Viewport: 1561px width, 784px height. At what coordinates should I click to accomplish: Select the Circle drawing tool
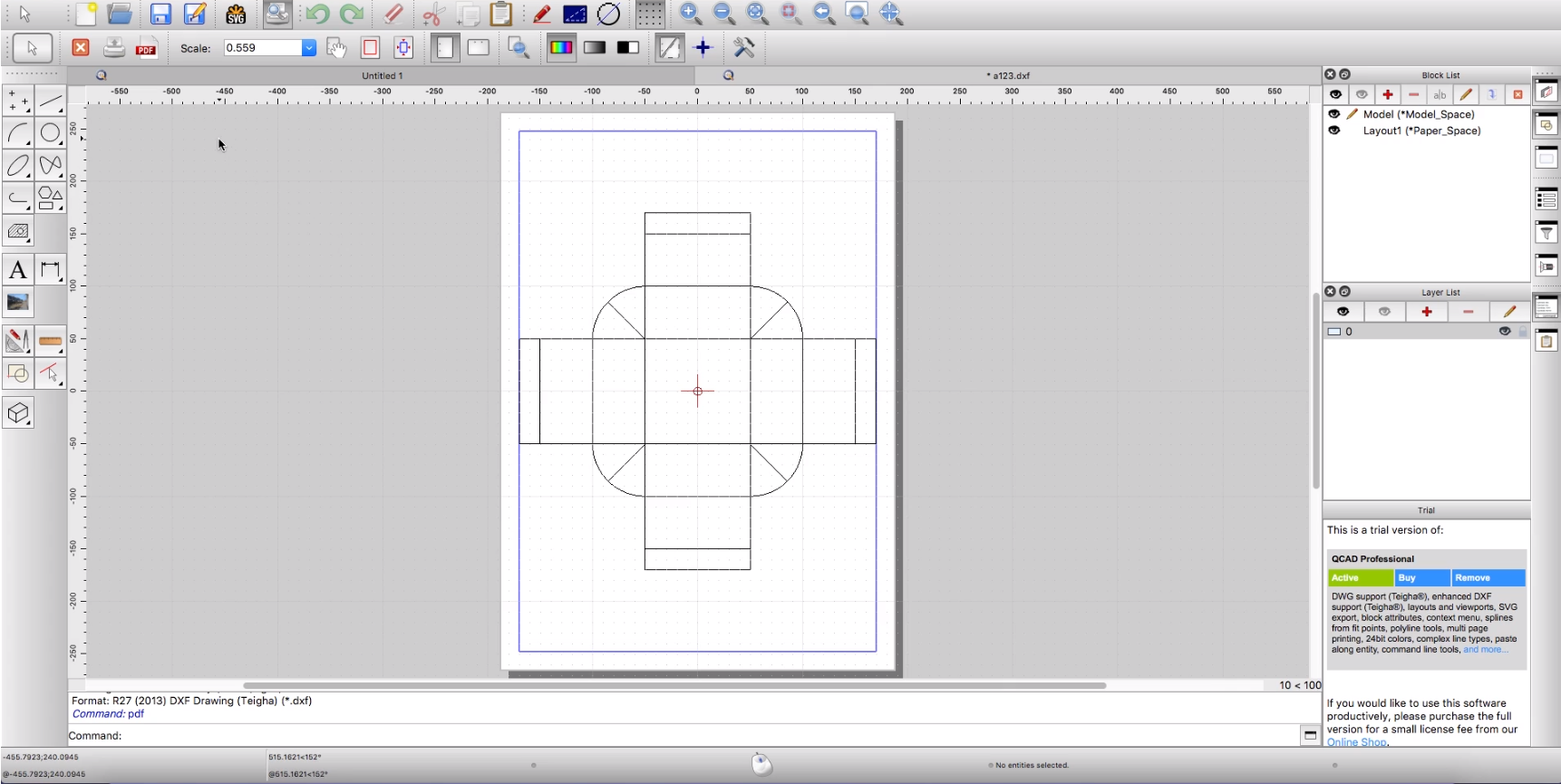(x=51, y=133)
